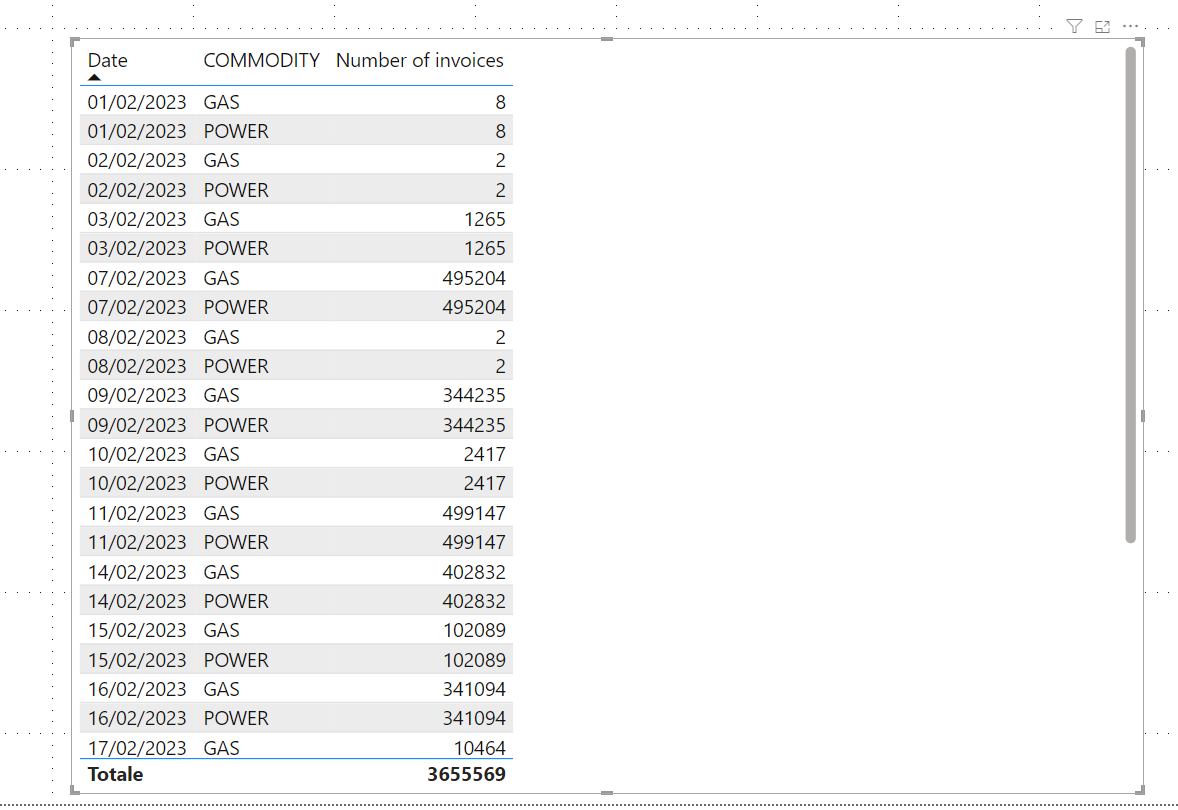Sort by Number of invoices header
Screen dimensions: 1178x810
click(420, 60)
